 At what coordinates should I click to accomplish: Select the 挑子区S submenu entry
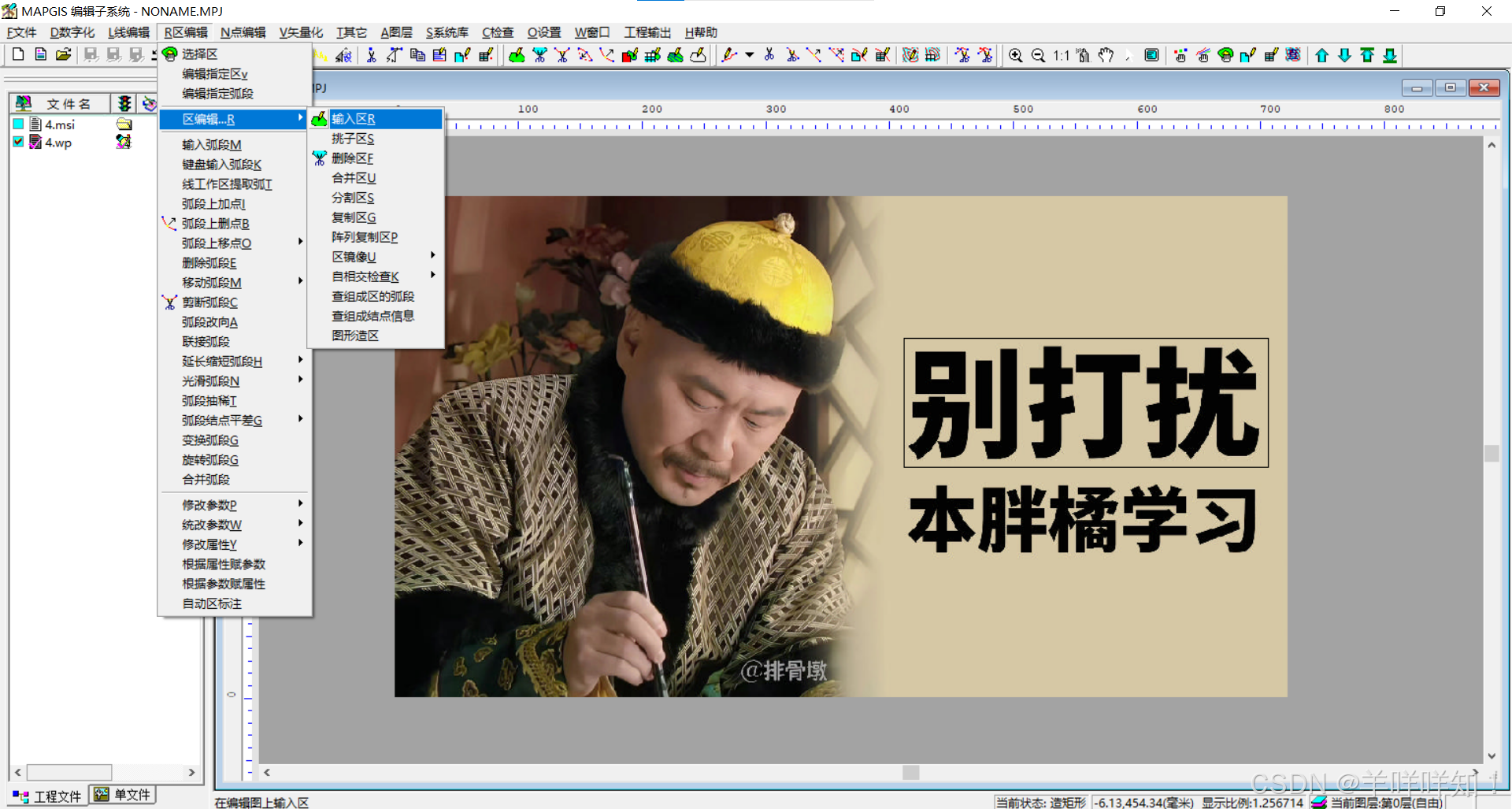[376, 139]
